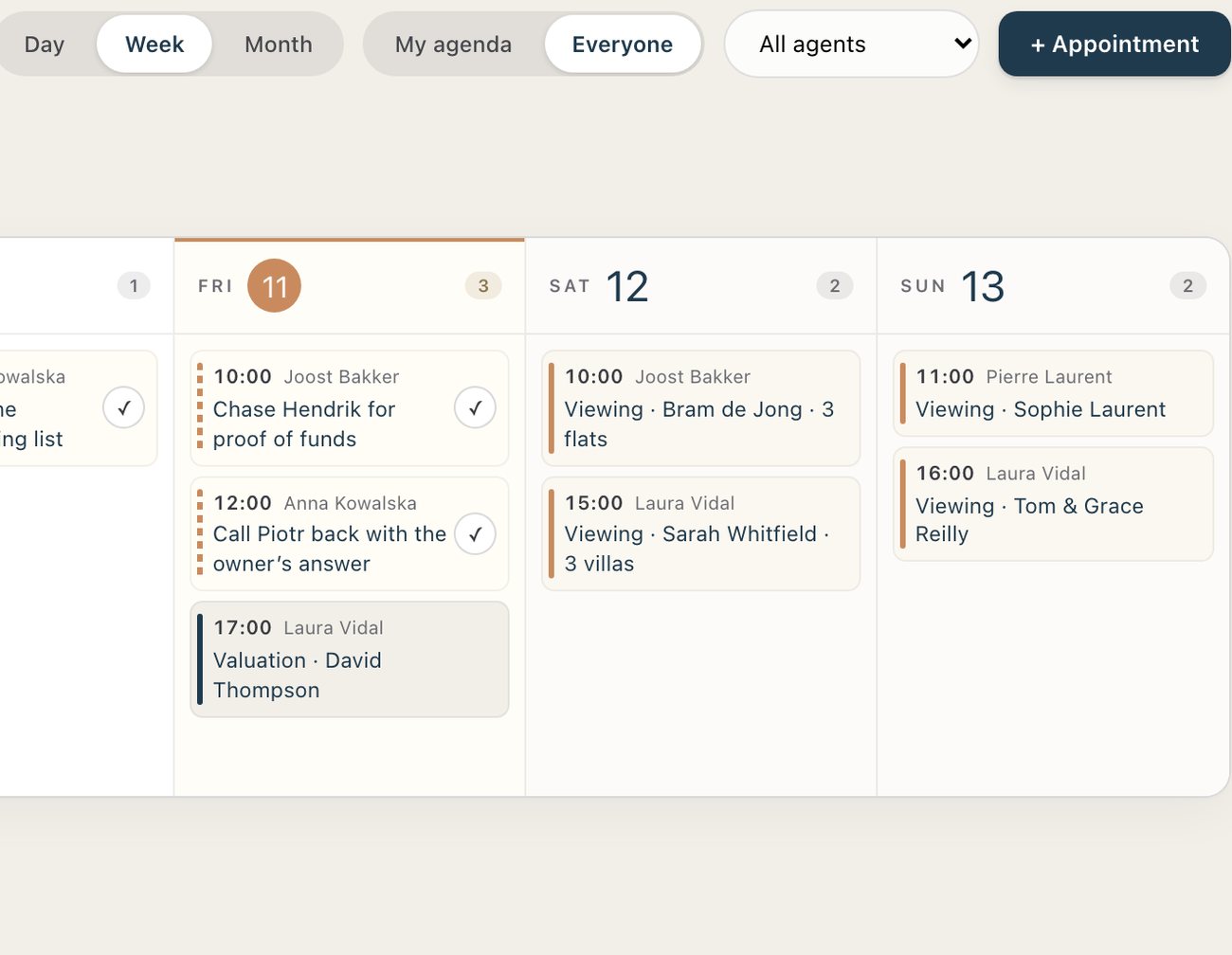Screen dimensions: 1232x955
Task: Switch to the Day view
Action: 45,45
